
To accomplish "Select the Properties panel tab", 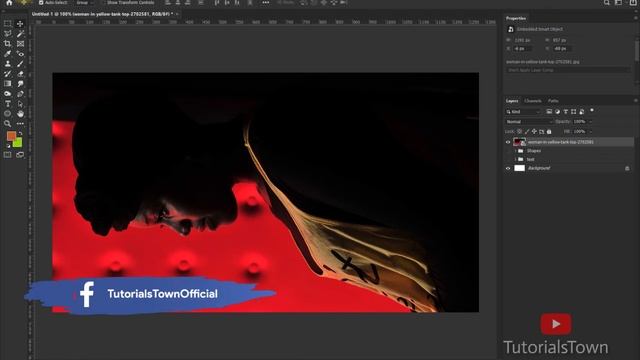I will [x=516, y=18].
